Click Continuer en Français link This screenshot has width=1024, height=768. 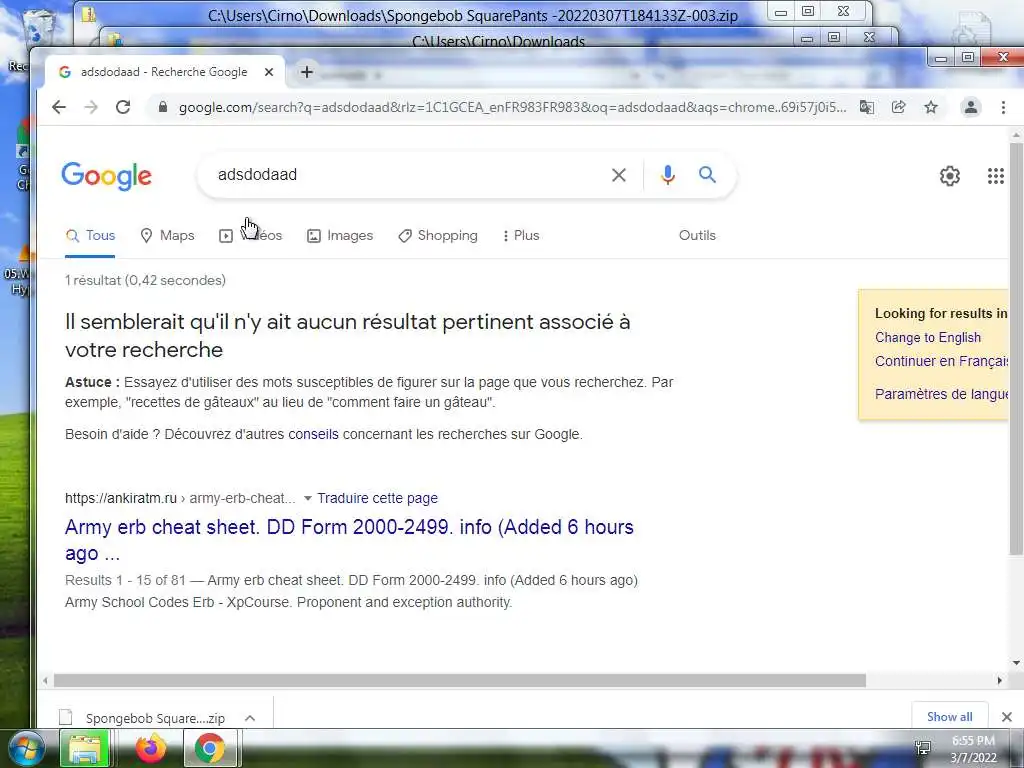tap(942, 361)
